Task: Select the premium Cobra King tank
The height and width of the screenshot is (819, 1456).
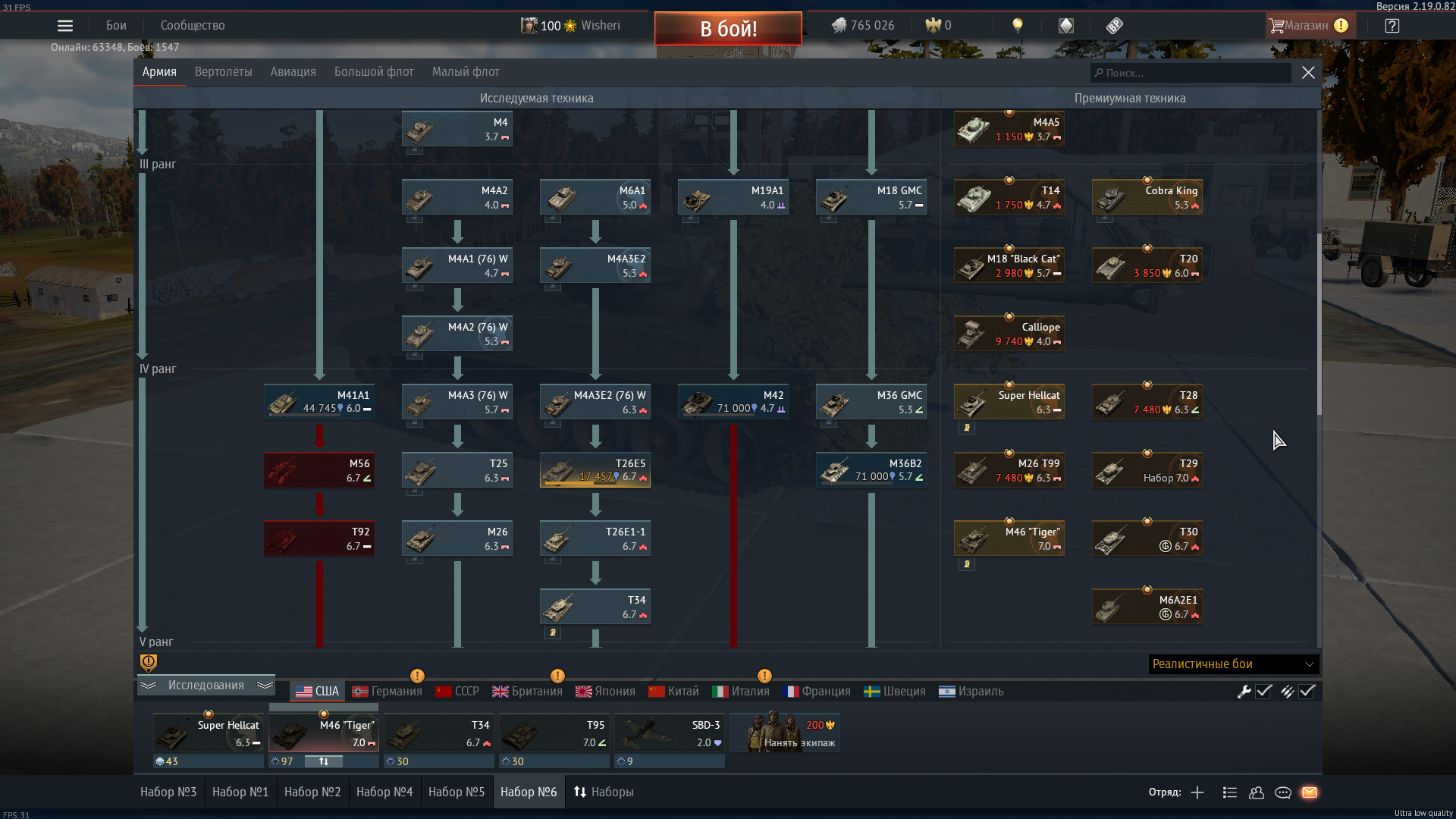Action: pos(1147,197)
